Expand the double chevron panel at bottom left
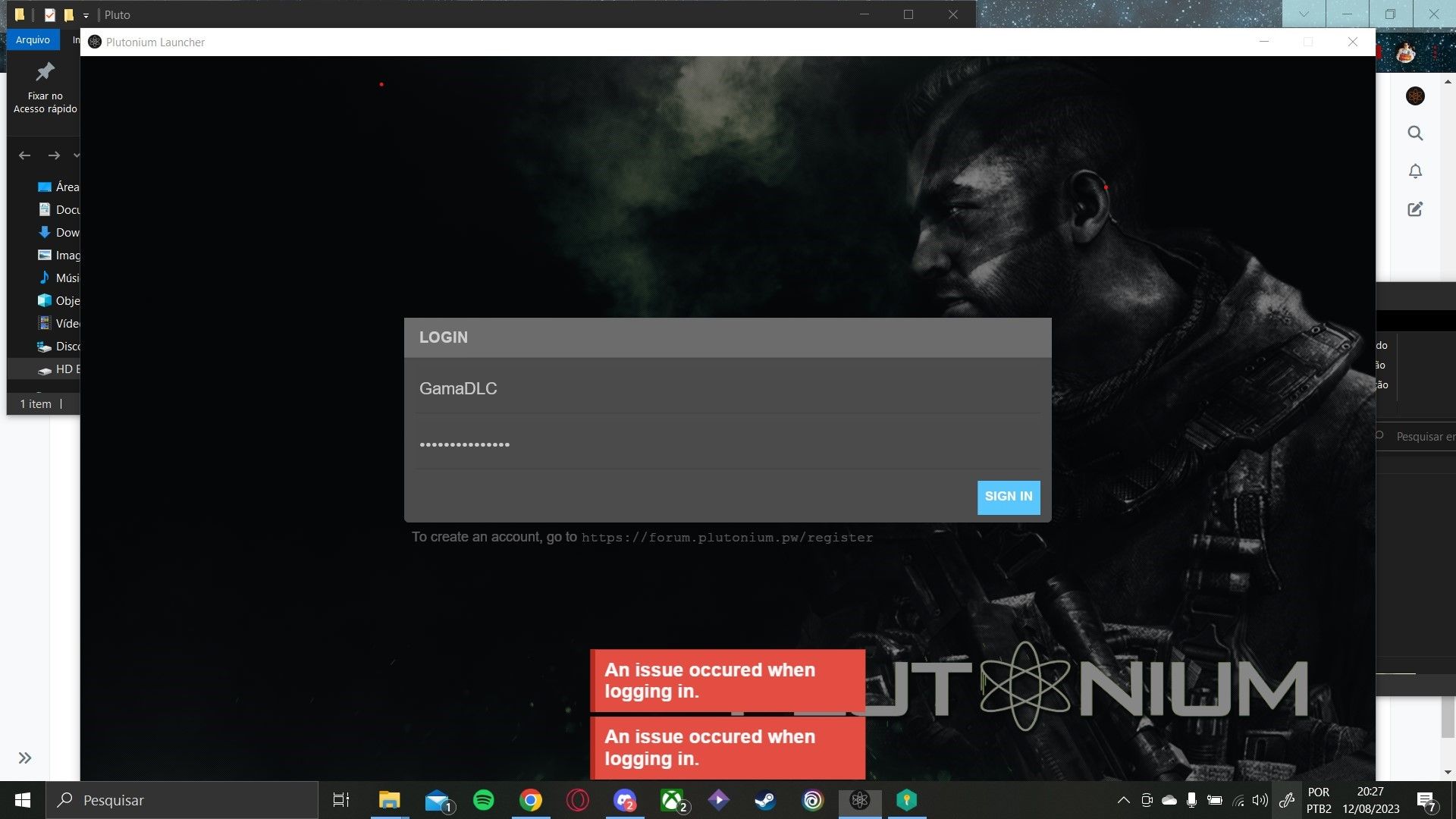 coord(25,758)
